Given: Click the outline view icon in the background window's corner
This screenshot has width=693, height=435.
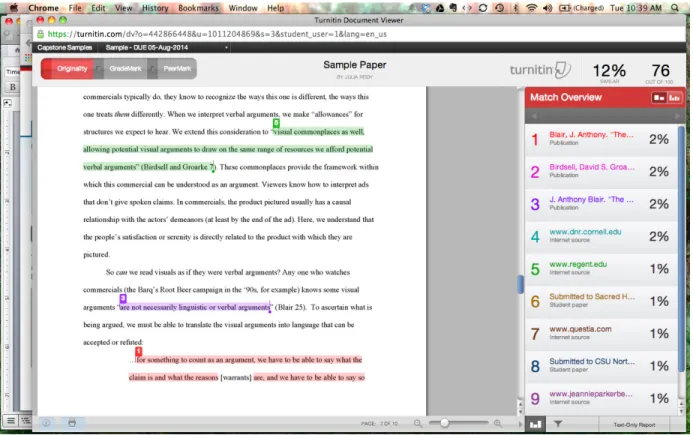Looking at the screenshot, I should (26, 421).
